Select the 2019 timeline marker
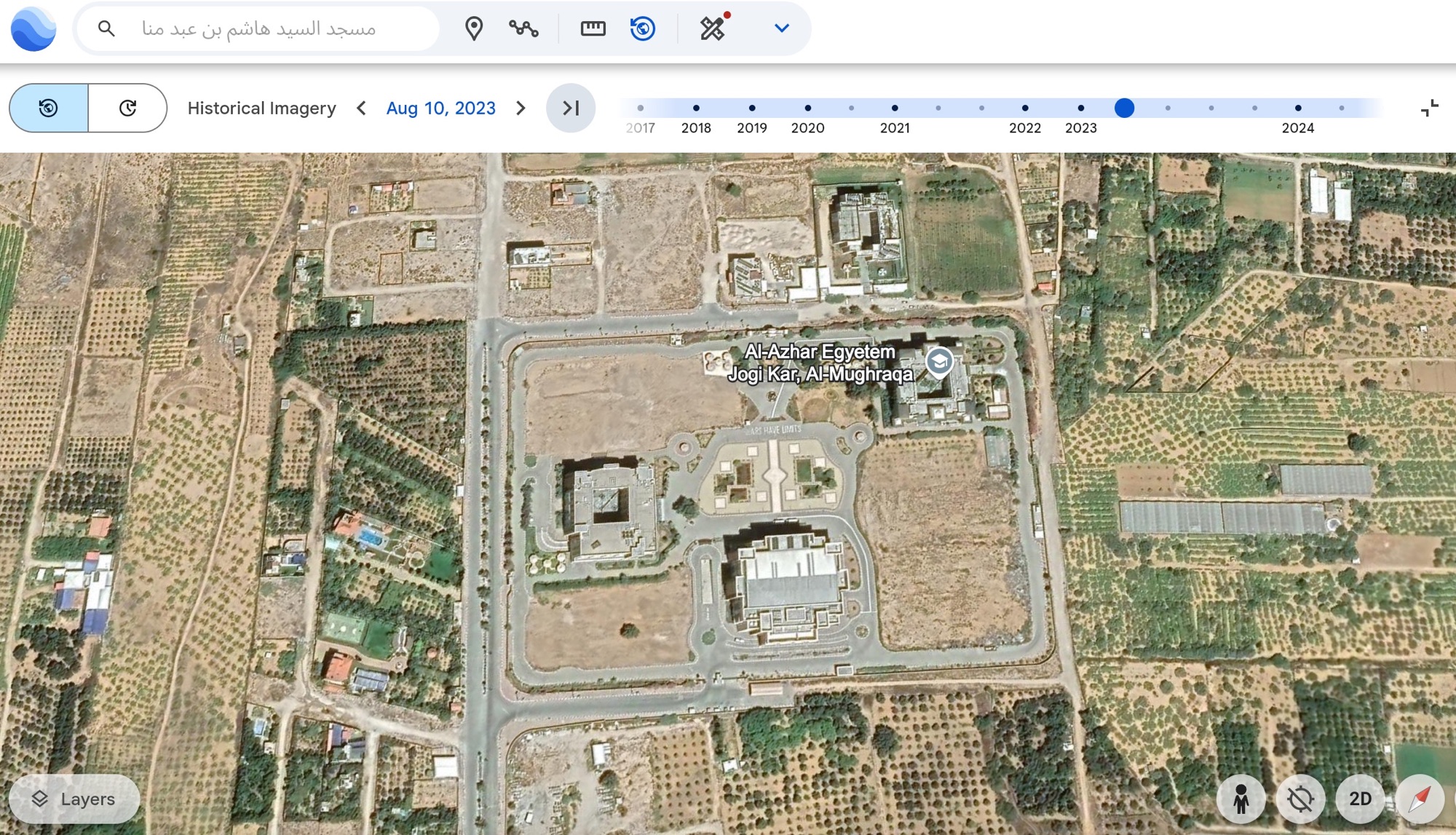Viewport: 1456px width, 835px height. tap(752, 108)
